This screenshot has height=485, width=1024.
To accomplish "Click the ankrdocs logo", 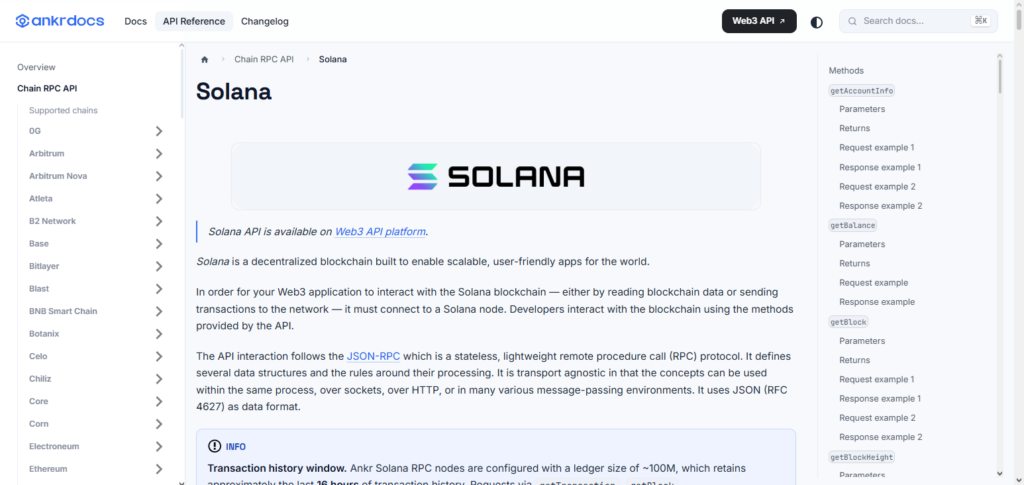I will click(59, 21).
